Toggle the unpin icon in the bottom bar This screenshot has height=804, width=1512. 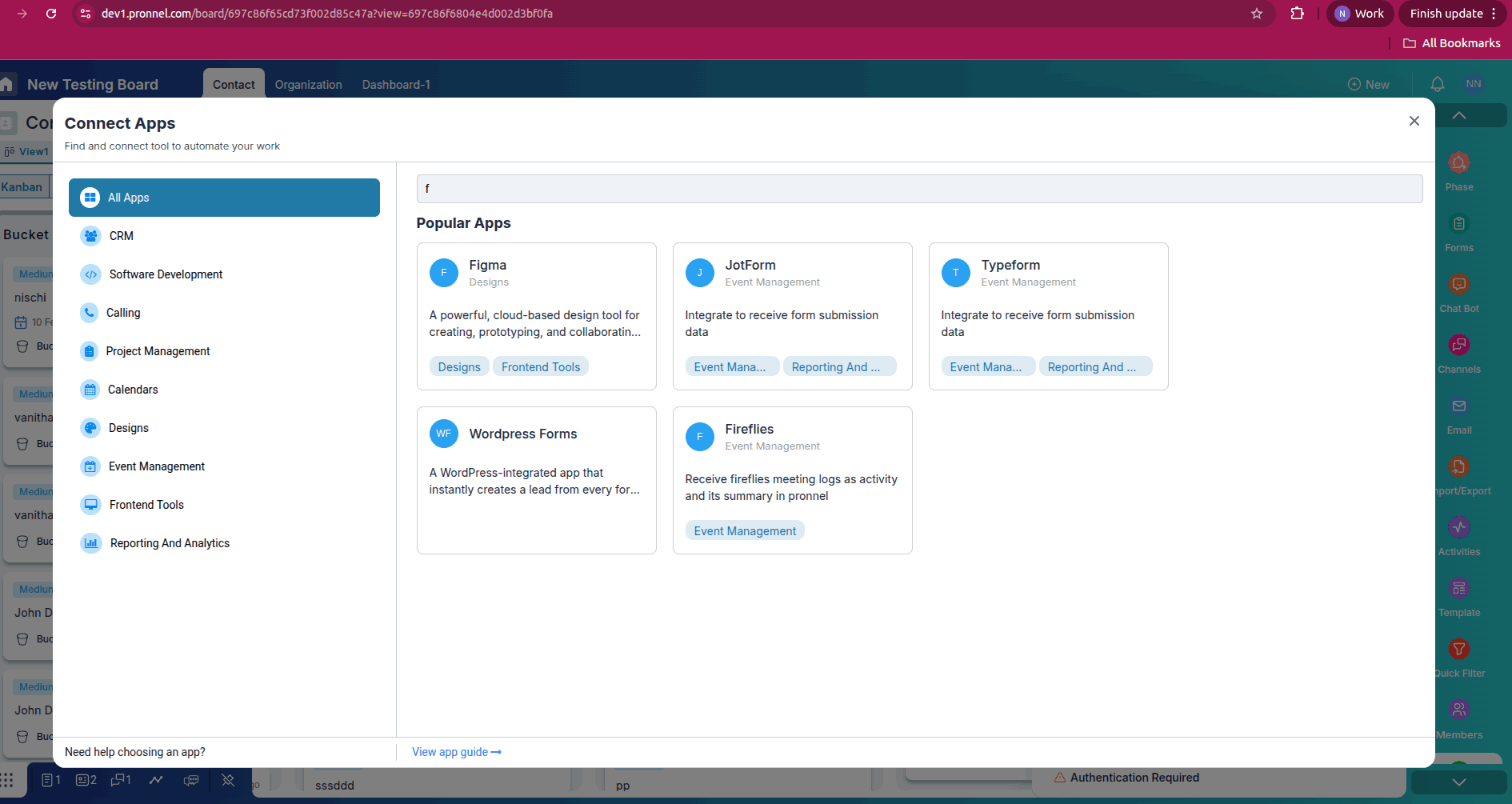(228, 781)
